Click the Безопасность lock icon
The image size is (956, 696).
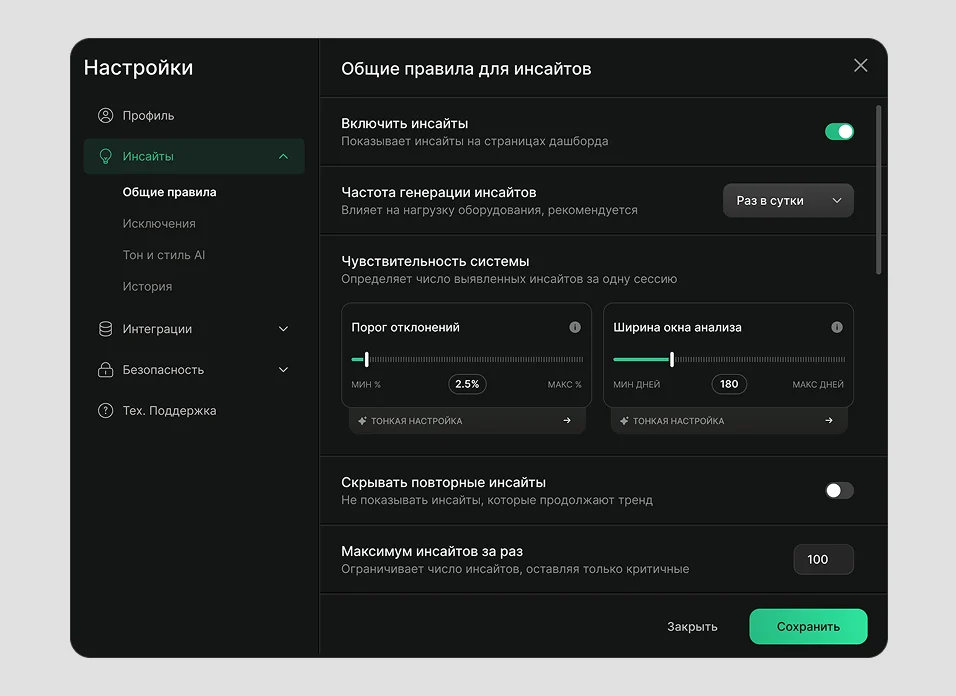tap(105, 370)
